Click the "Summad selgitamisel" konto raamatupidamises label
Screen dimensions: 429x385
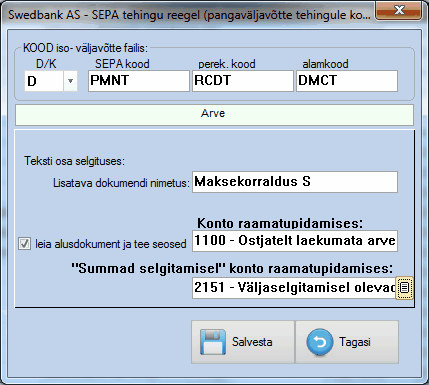point(232,268)
